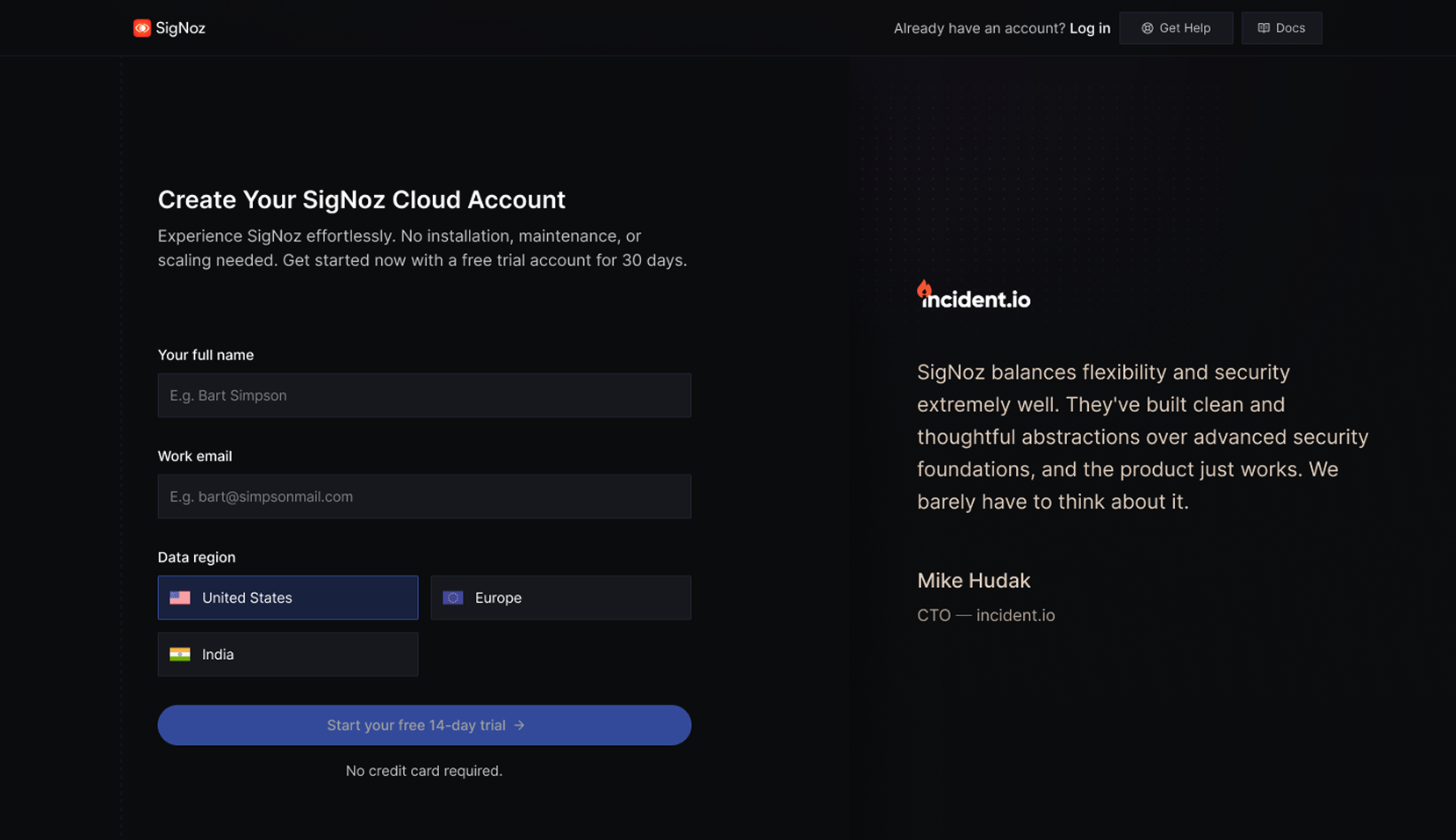Choose Europe as data region
The height and width of the screenshot is (840, 1456).
pos(560,597)
